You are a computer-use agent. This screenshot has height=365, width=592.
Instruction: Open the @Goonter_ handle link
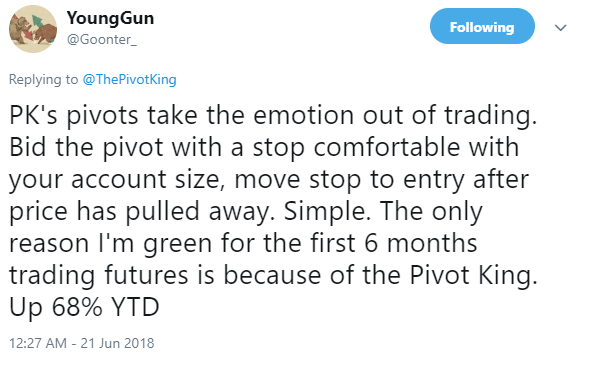coord(102,39)
